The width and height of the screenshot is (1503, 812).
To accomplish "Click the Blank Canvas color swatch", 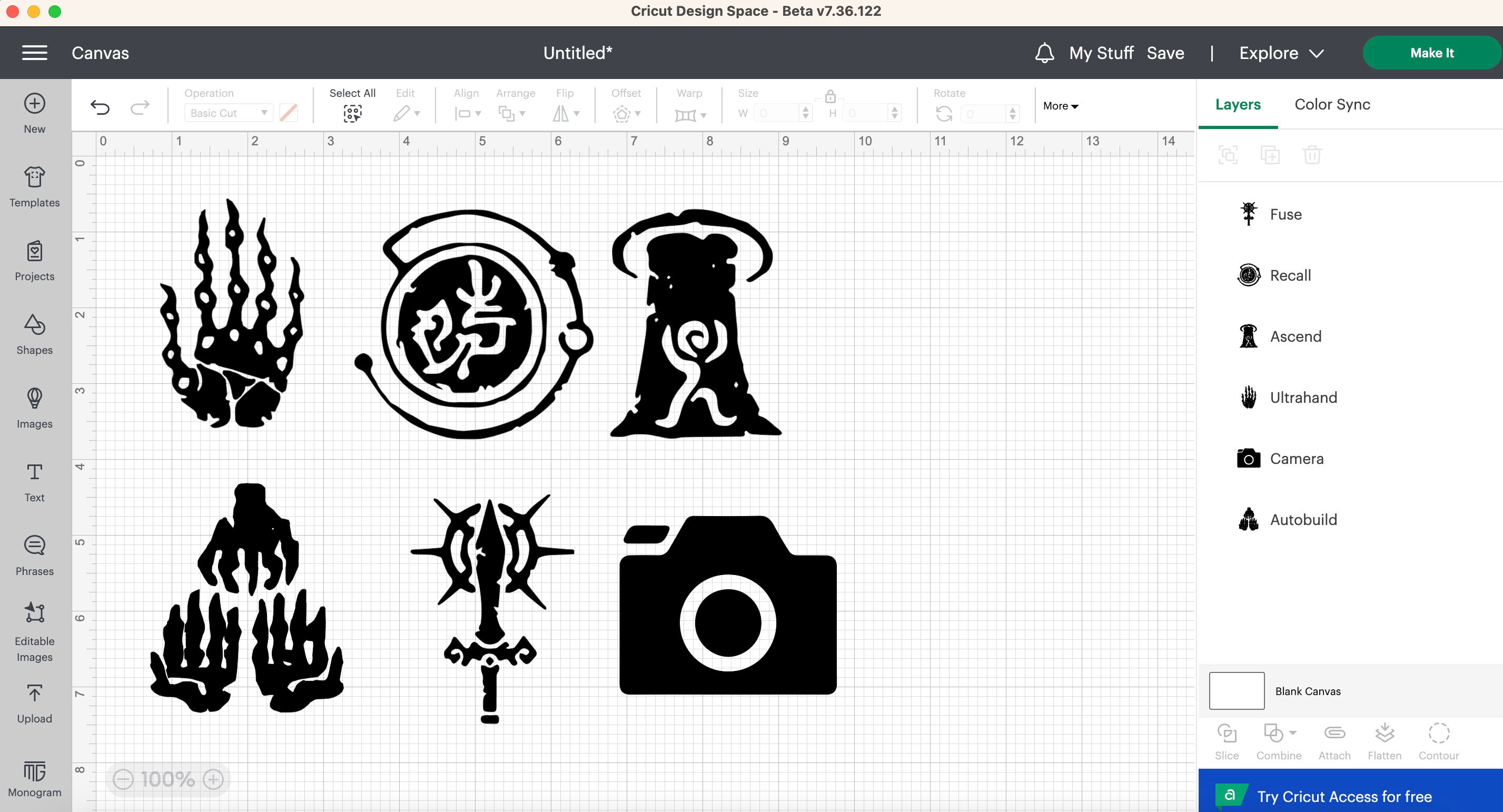I will (1237, 691).
